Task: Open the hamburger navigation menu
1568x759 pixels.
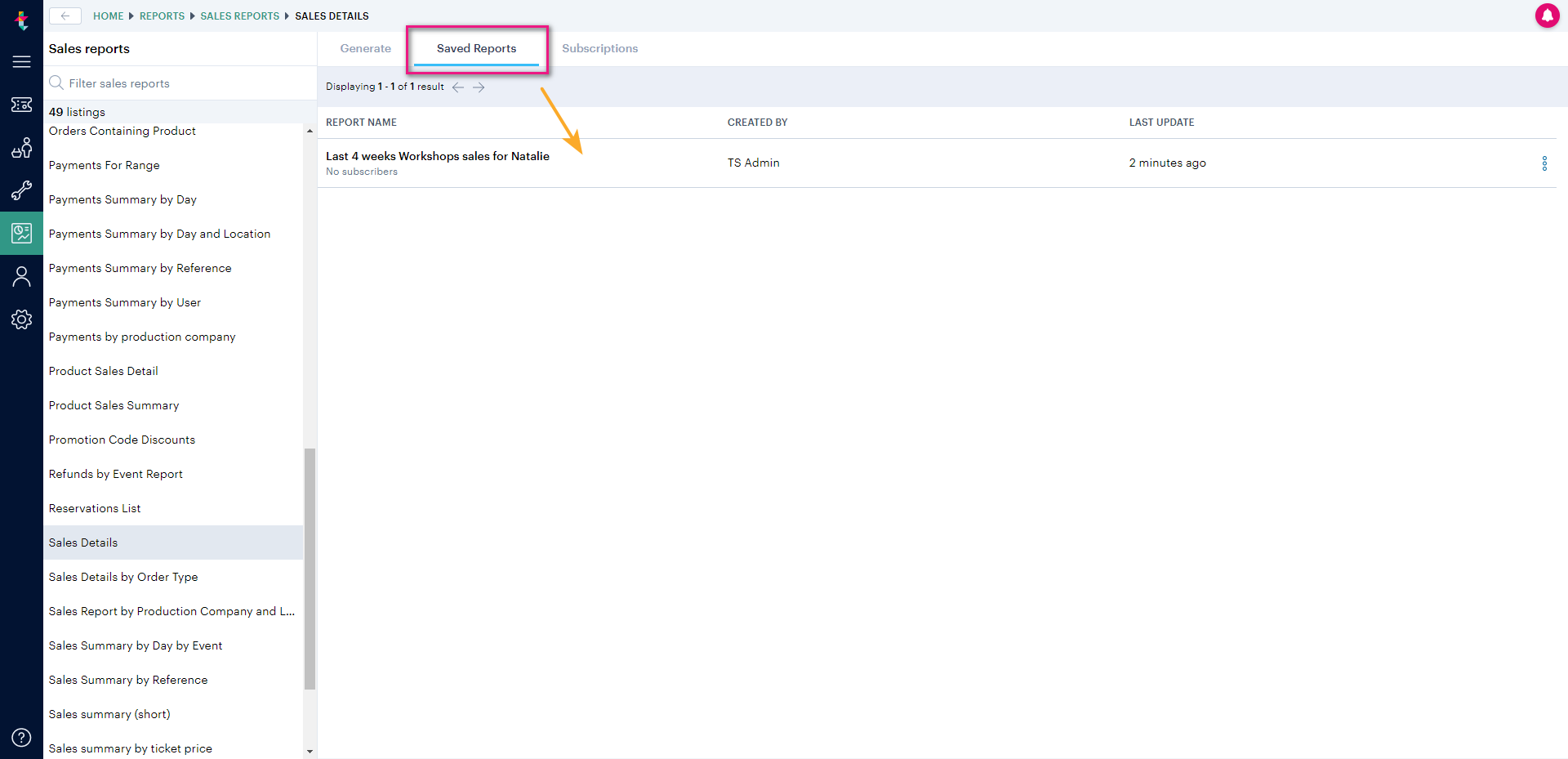Action: coord(21,61)
